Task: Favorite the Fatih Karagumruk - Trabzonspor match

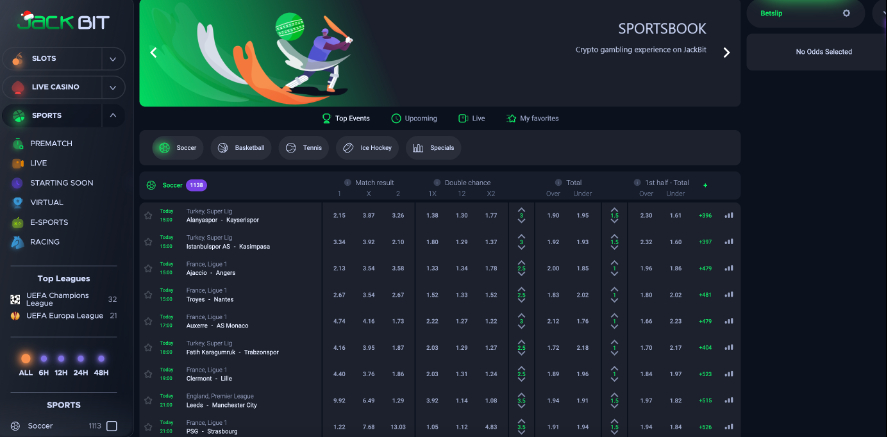Action: tap(148, 348)
